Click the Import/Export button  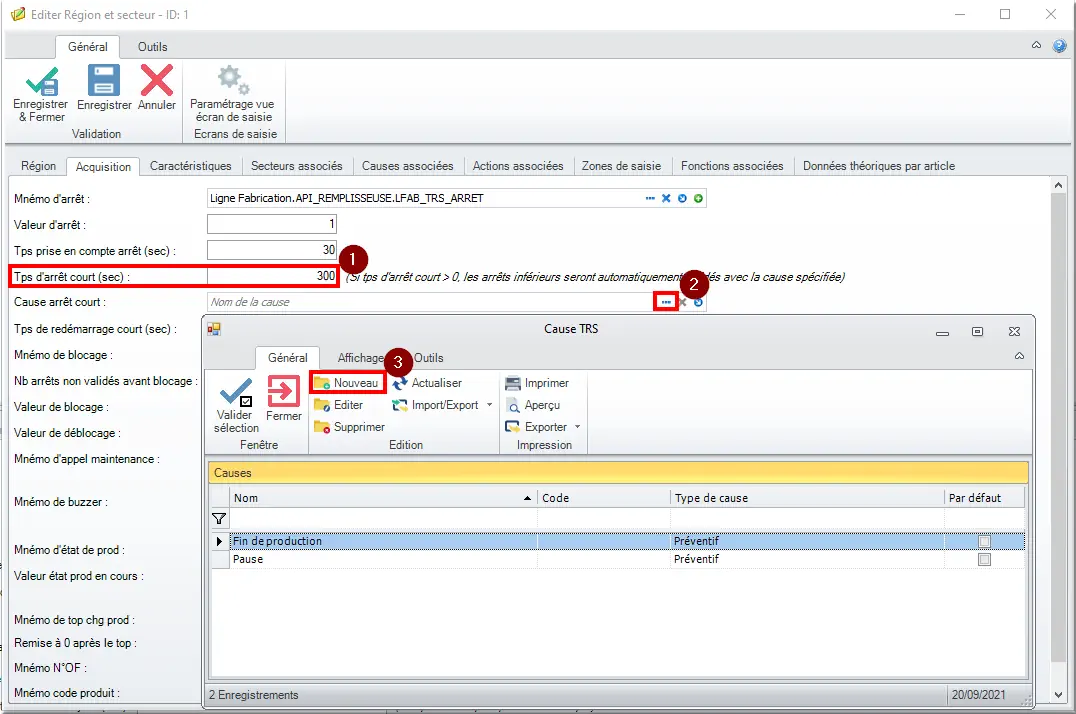click(435, 405)
